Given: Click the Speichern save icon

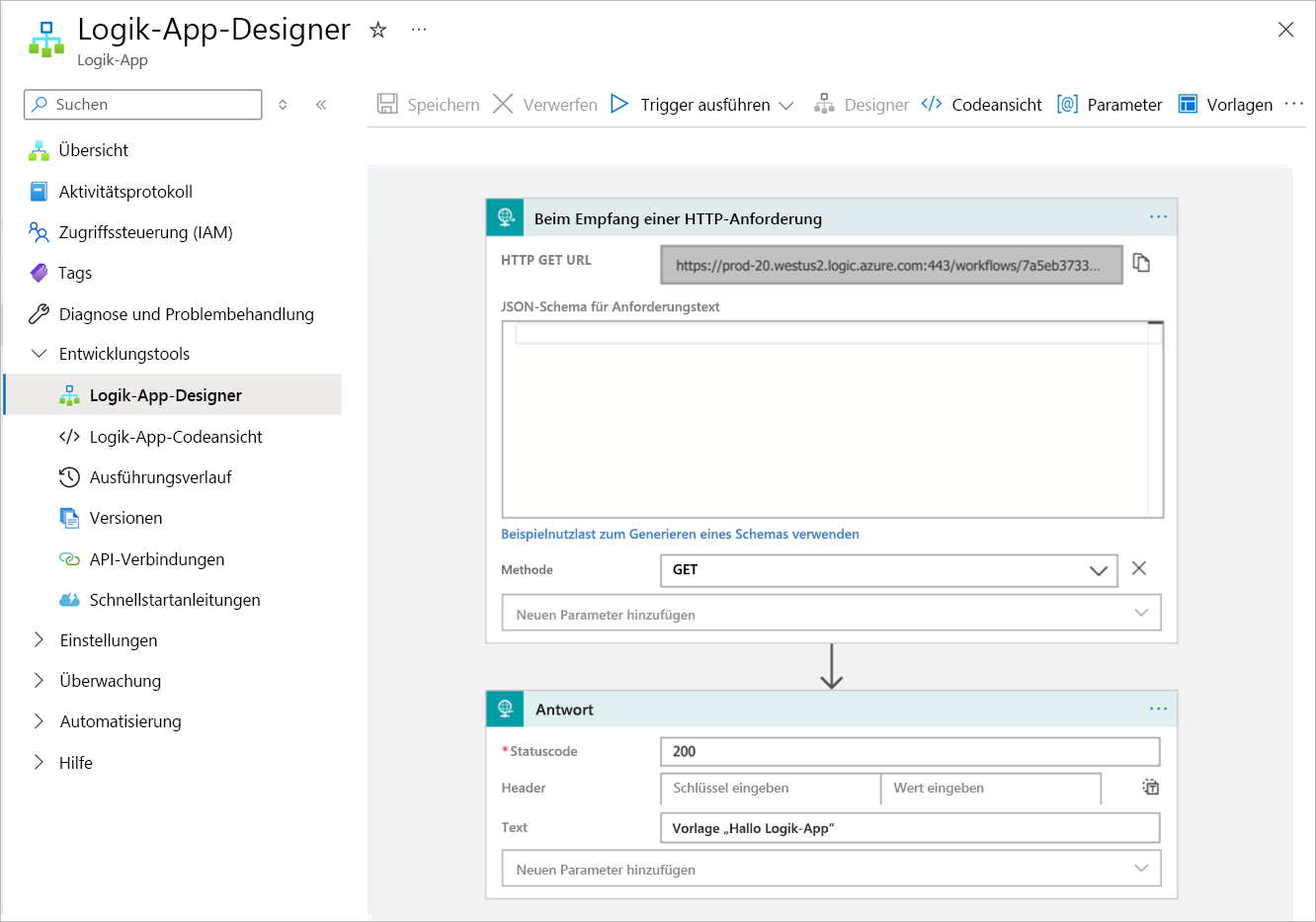Looking at the screenshot, I should (387, 104).
